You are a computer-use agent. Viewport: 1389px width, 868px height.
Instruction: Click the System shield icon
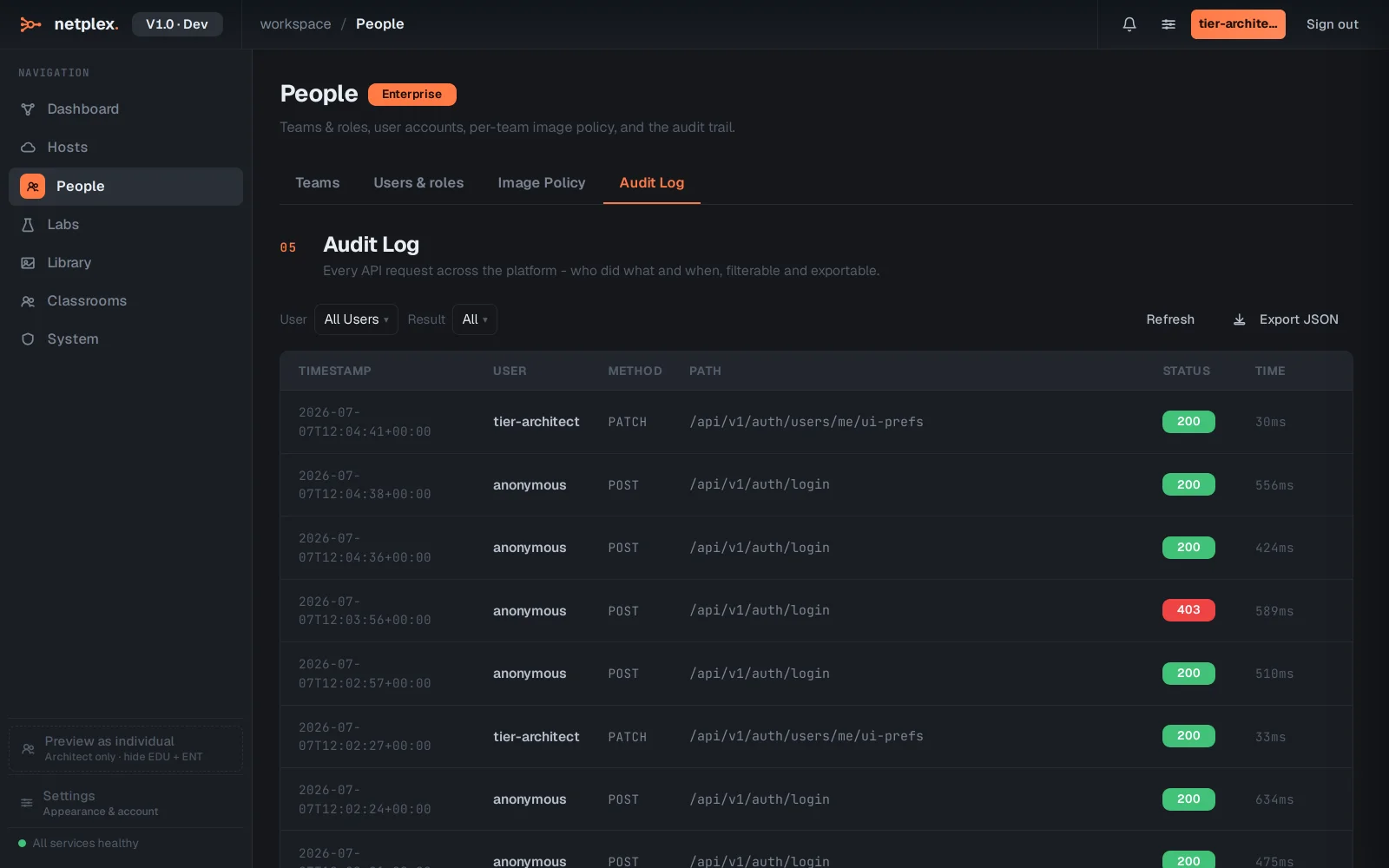tap(28, 339)
